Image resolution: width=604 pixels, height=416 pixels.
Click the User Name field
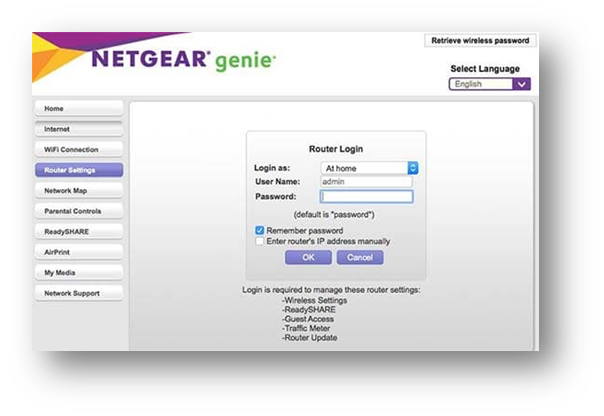point(366,181)
